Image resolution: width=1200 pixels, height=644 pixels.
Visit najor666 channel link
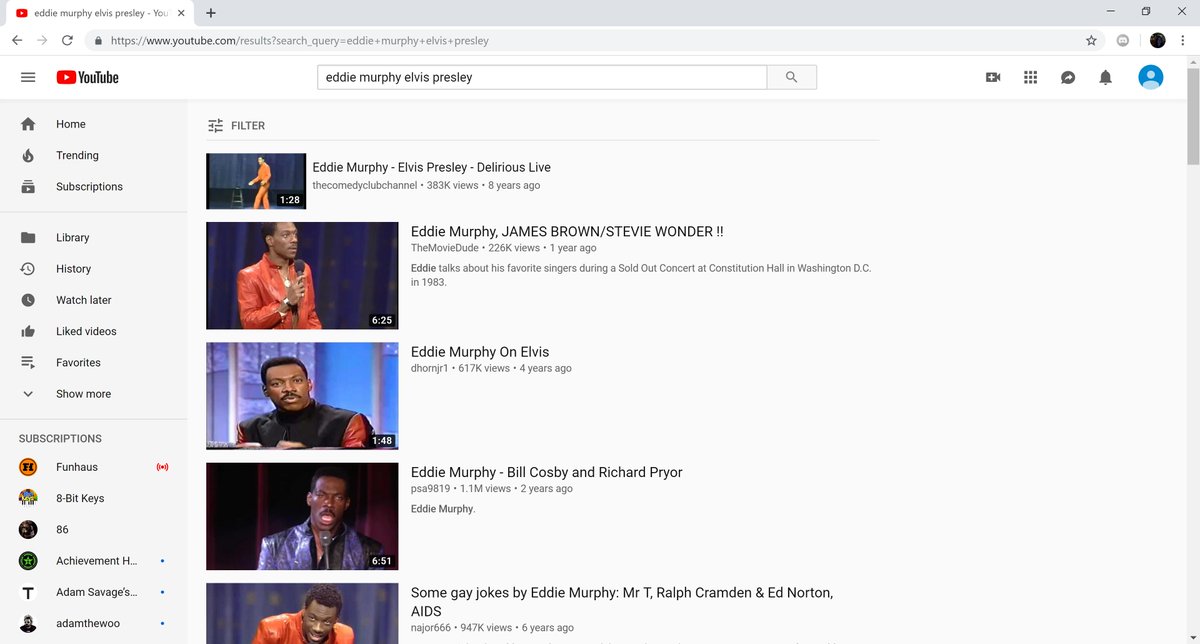pyautogui.click(x=432, y=628)
